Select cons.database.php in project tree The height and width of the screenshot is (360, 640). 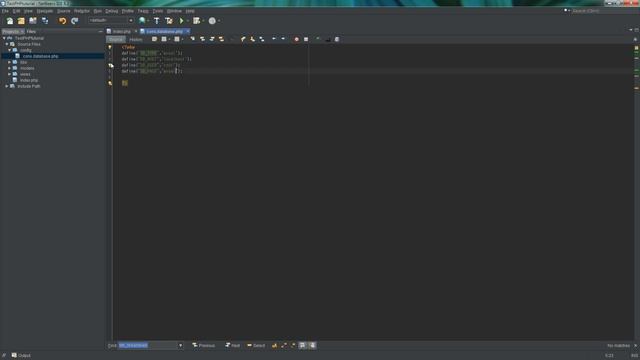40,56
